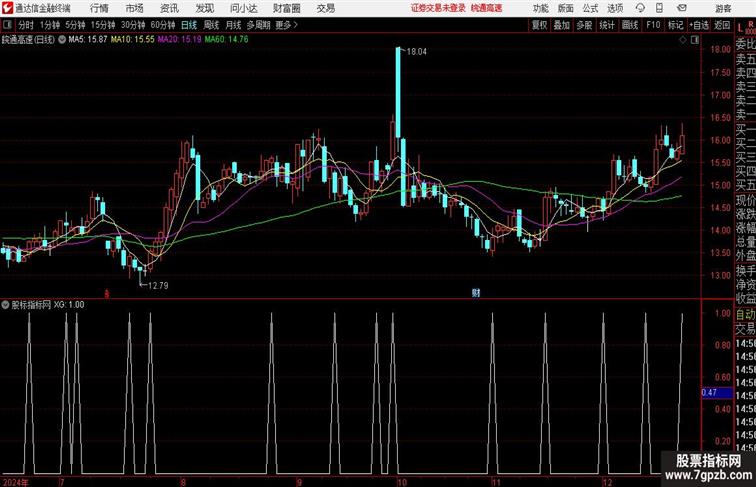This screenshot has height=487, width=756.
Task: Open the 多周期 multi-period view
Action: point(258,25)
